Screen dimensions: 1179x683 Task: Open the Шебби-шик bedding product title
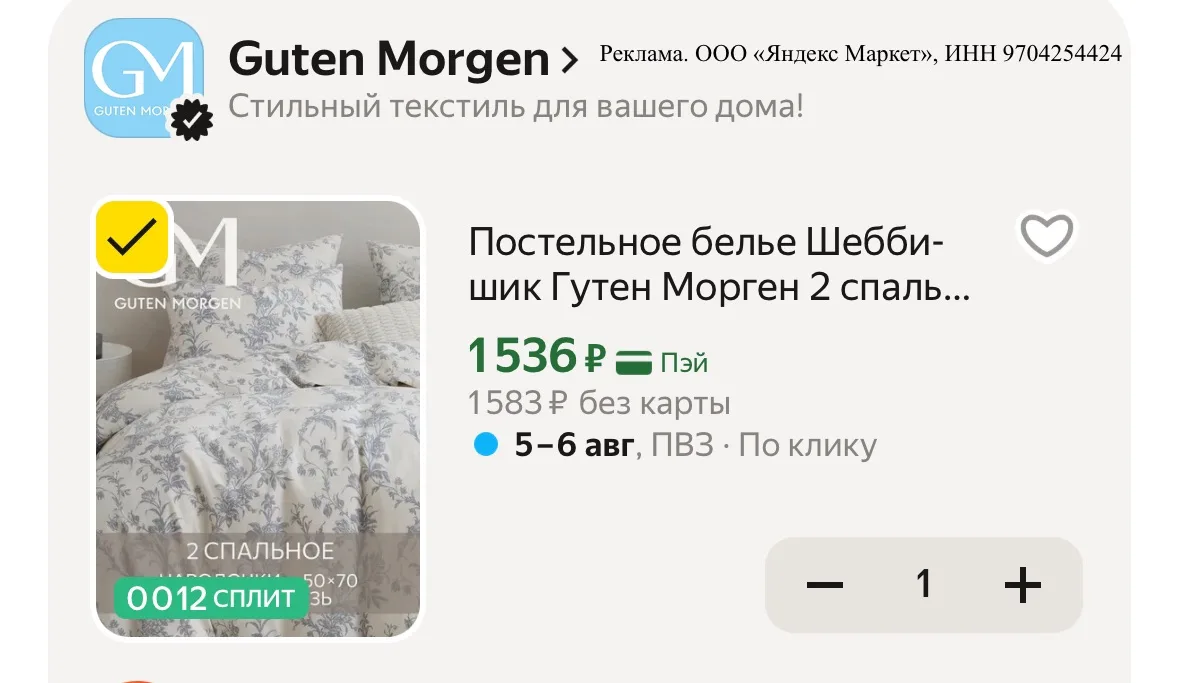(720, 264)
